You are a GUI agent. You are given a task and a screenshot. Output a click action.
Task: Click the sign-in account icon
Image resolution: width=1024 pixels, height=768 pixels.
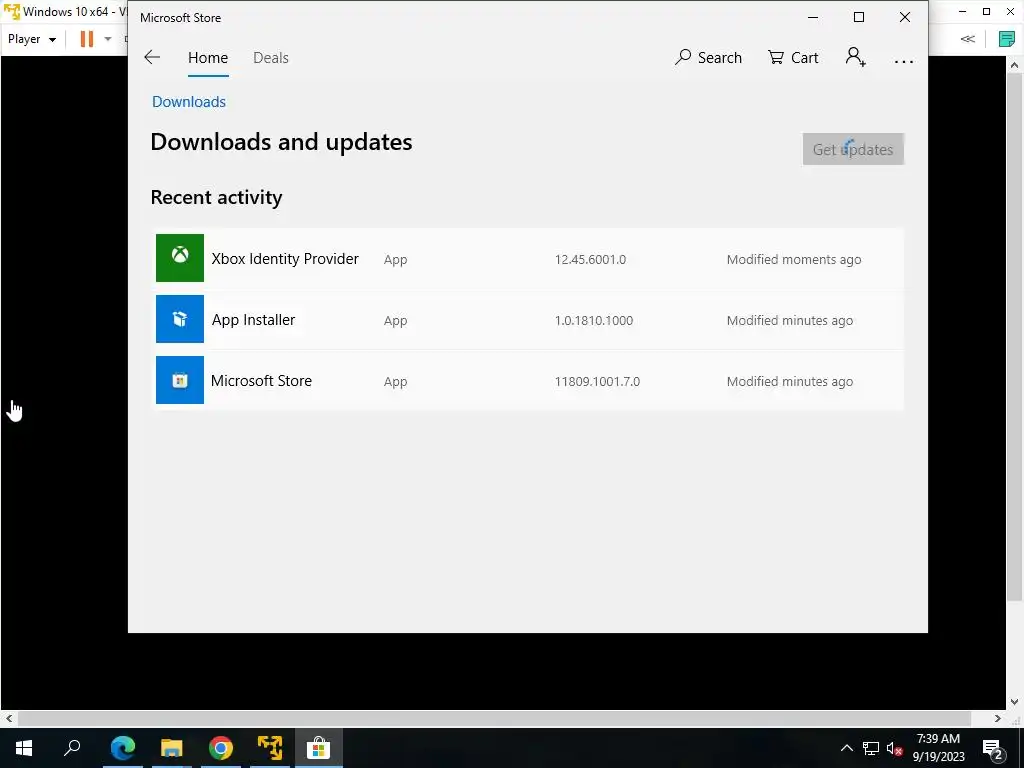856,57
